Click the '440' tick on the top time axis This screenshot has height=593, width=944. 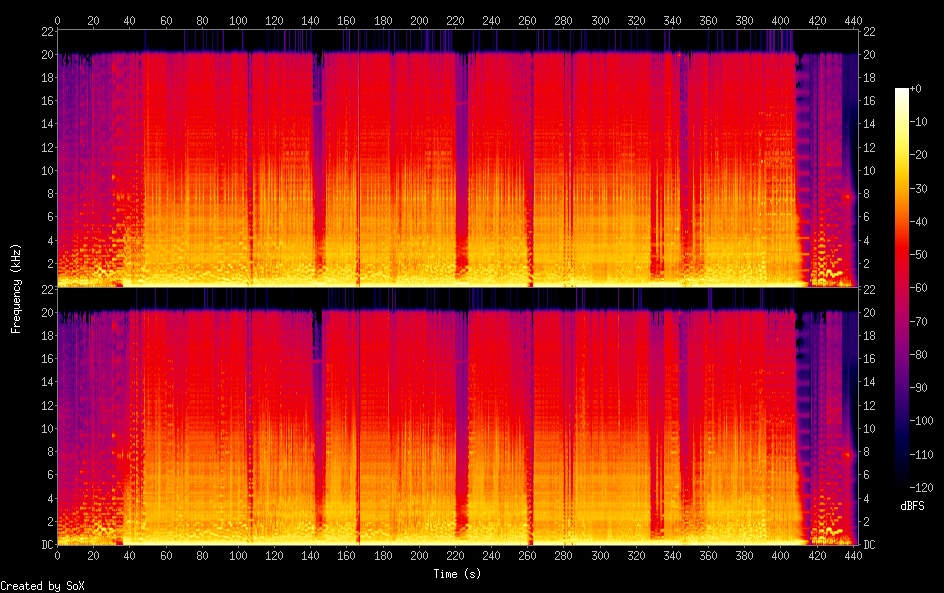point(853,19)
